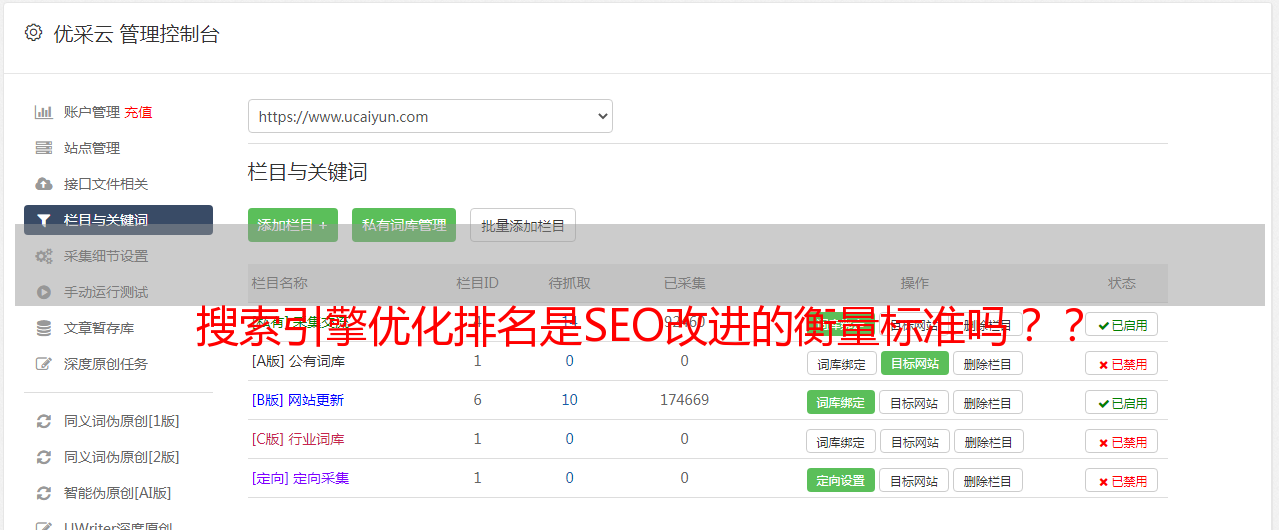Click green 目标网站 in the [A版] 公有词库 row
Image resolution: width=1279 pixels, height=530 pixels.
(x=915, y=364)
